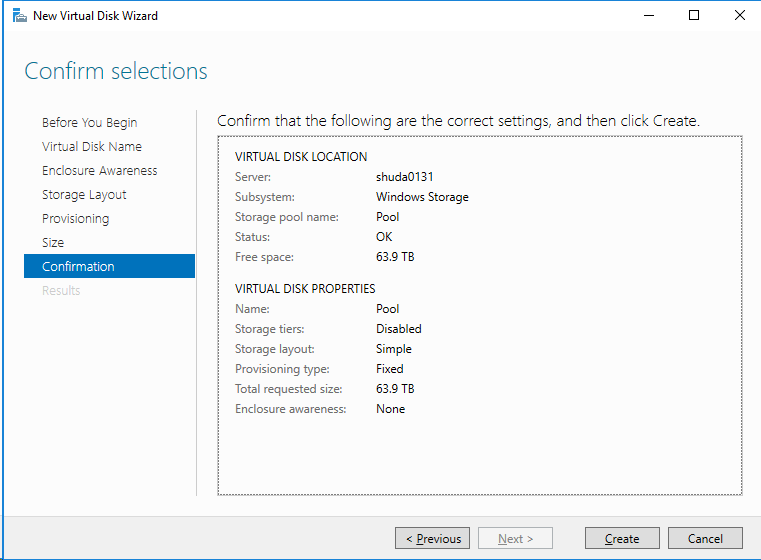Click the Total requested size value

coord(395,389)
